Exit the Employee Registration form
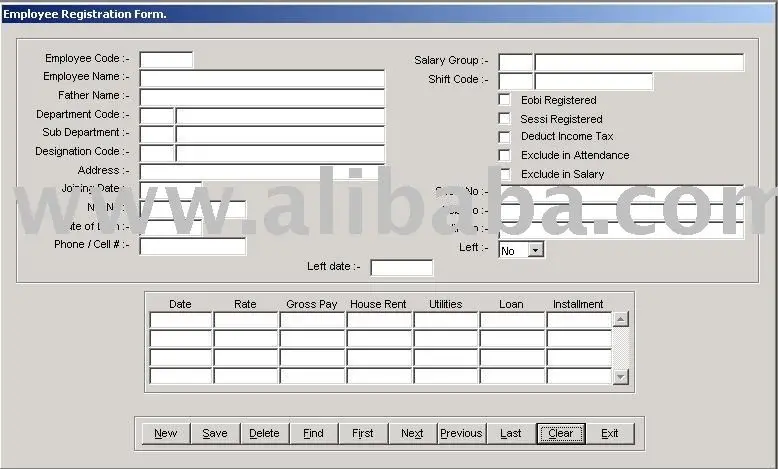Screen dimensions: 778x469 (x=610, y=433)
